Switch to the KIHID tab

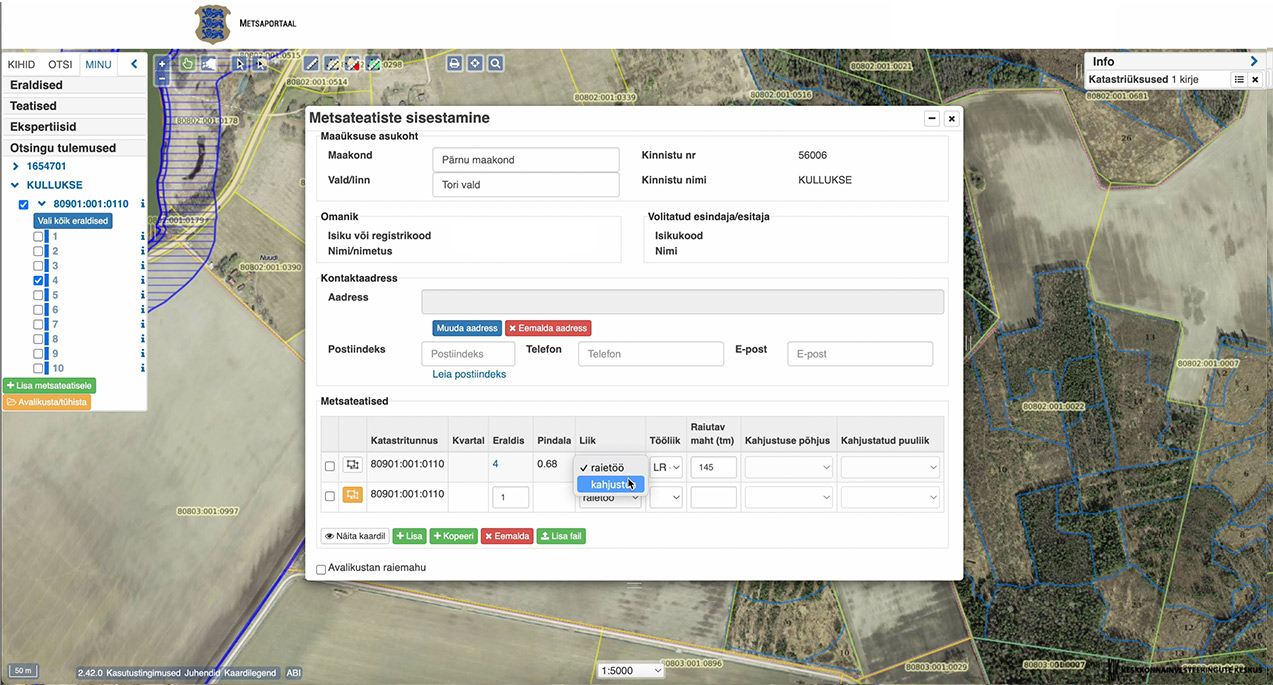pos(21,64)
